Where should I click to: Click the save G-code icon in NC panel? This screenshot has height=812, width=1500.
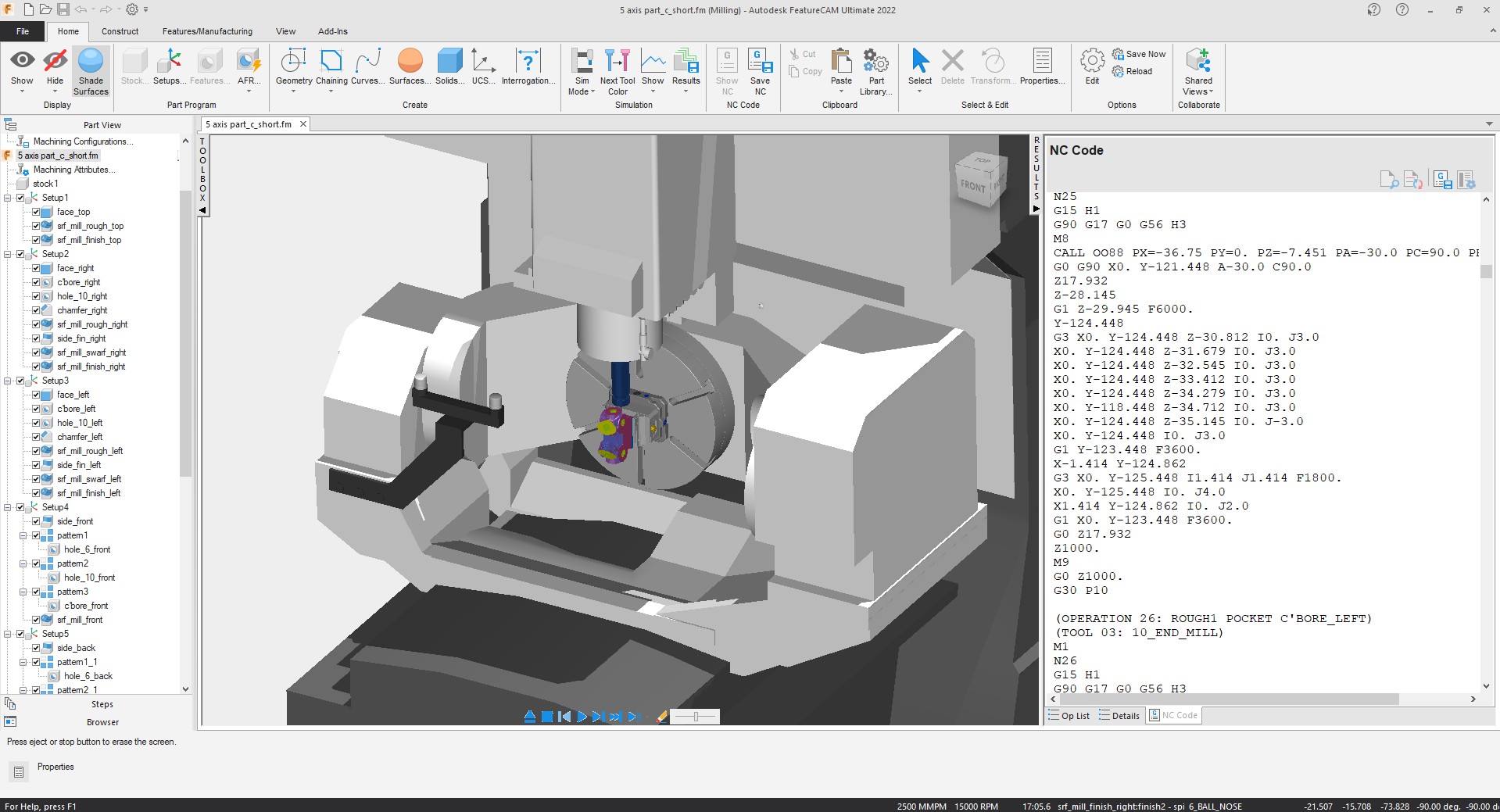[x=1443, y=181]
